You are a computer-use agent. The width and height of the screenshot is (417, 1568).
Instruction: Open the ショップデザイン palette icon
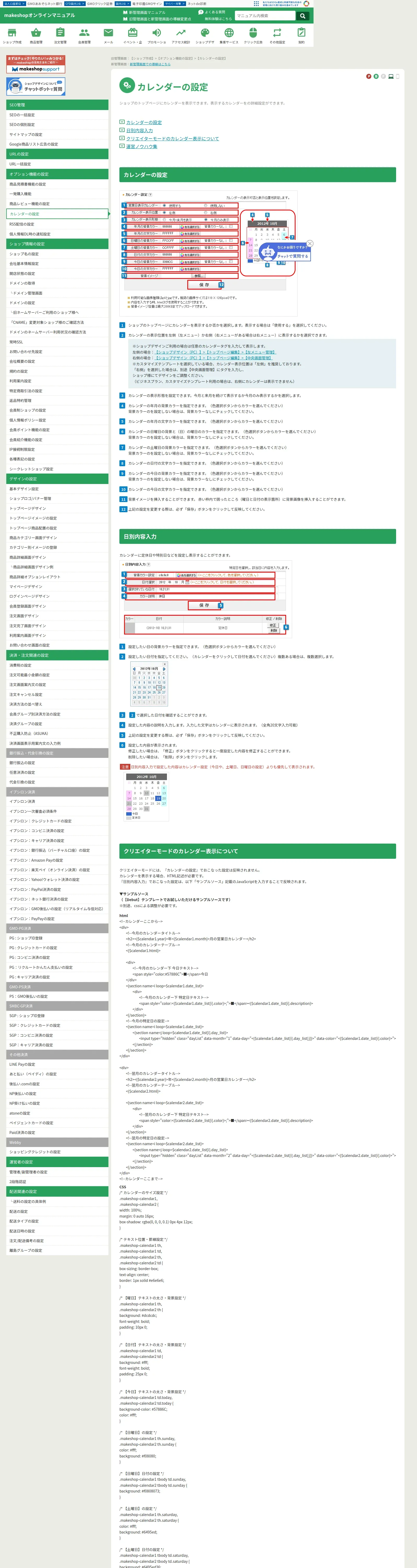[205, 36]
